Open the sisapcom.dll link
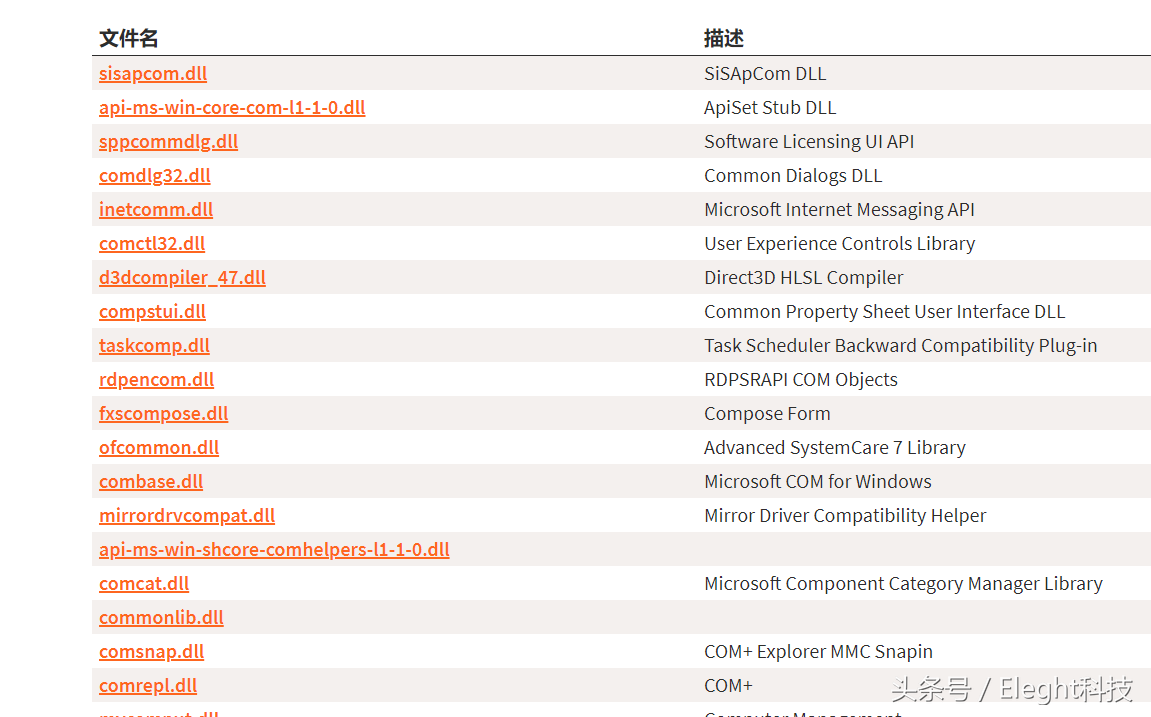Image resolution: width=1151 pixels, height=717 pixels. point(153,74)
